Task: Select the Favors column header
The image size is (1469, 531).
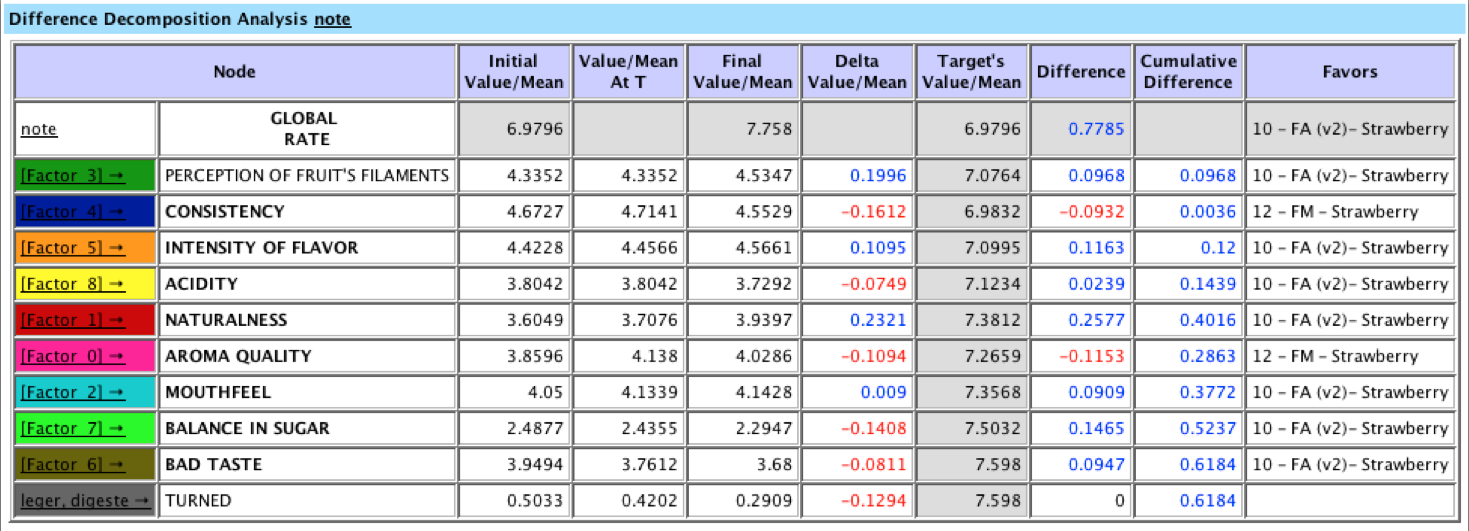Action: pos(1349,72)
